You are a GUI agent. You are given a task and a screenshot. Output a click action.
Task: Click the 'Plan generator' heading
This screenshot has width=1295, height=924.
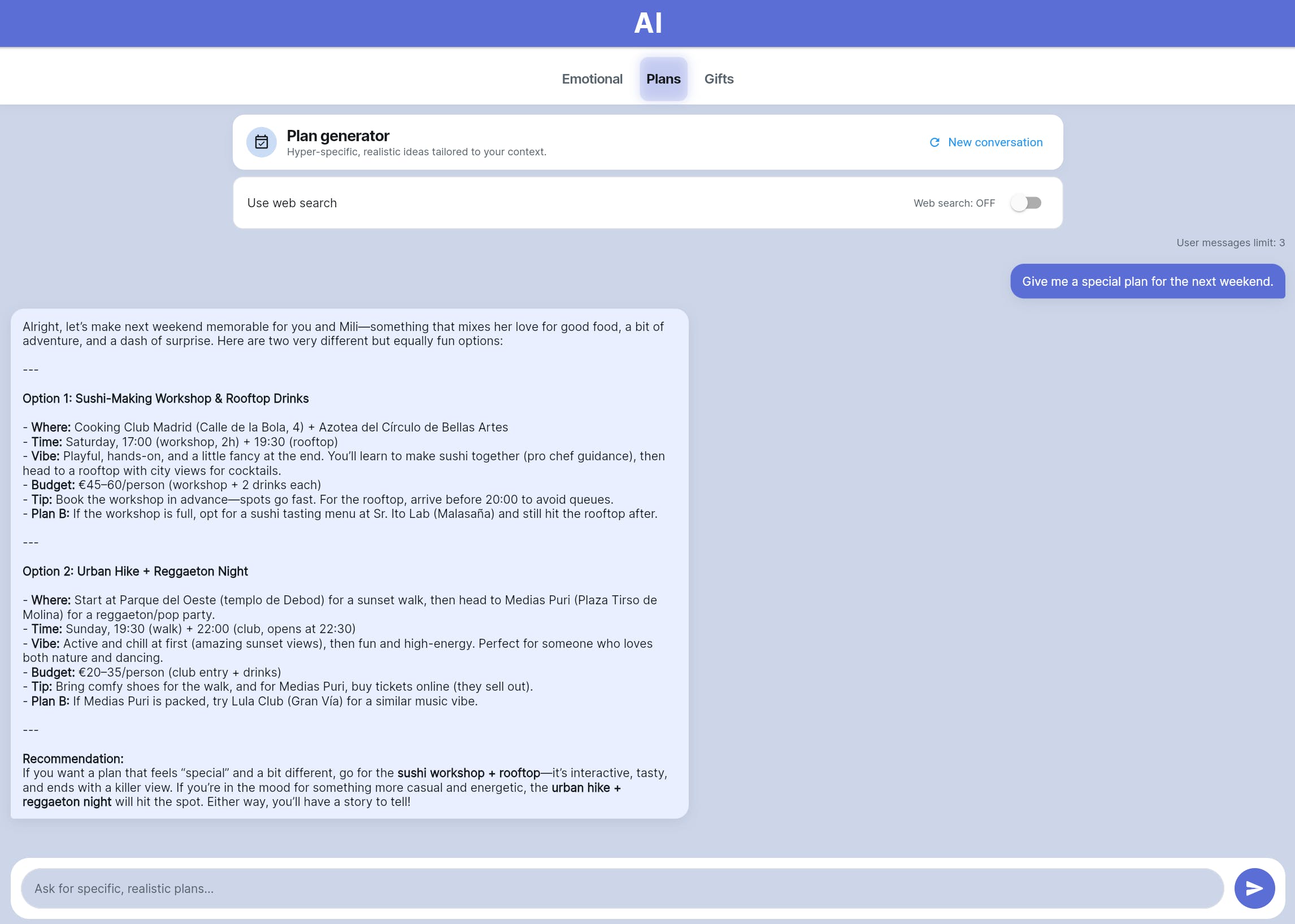coord(337,136)
